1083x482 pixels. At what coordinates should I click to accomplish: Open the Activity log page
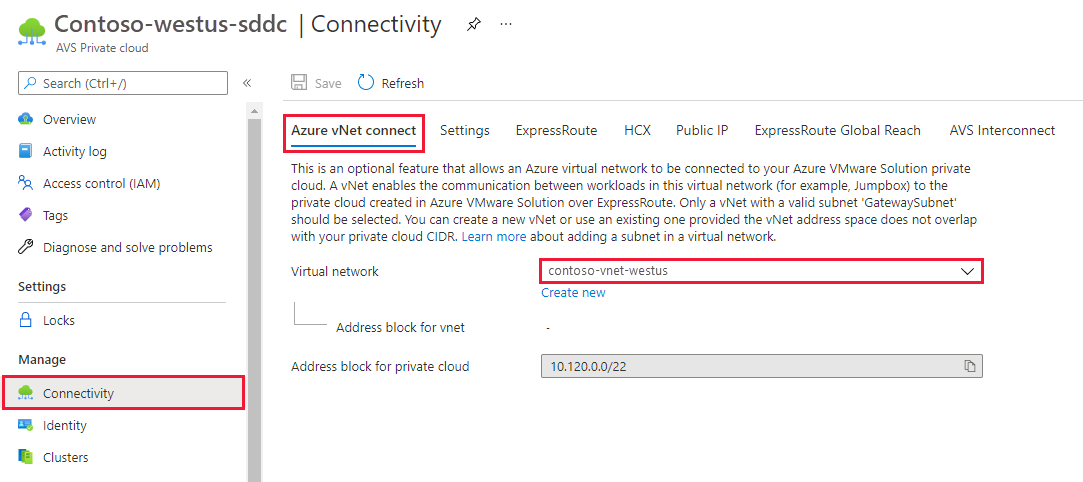tap(74, 151)
